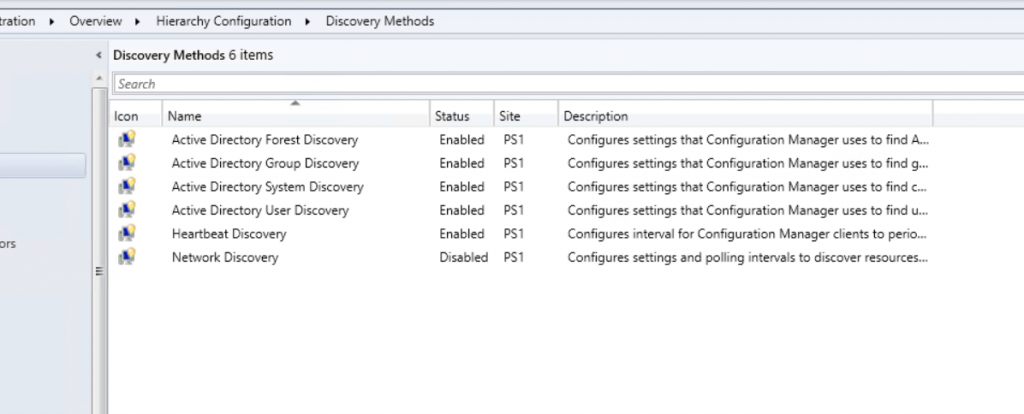The image size is (1024, 414).
Task: Click the Network Discovery row icon
Action: pos(127,257)
